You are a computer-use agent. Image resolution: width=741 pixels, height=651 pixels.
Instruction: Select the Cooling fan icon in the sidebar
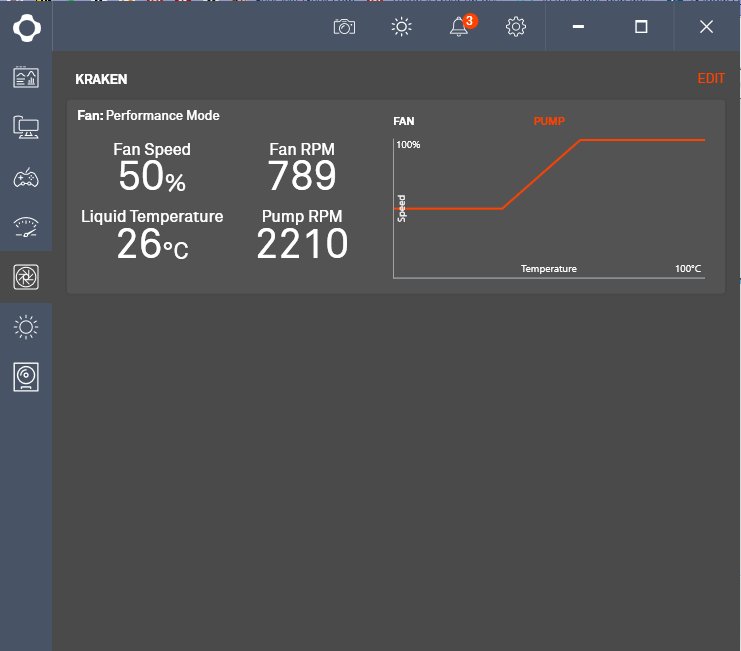26,277
